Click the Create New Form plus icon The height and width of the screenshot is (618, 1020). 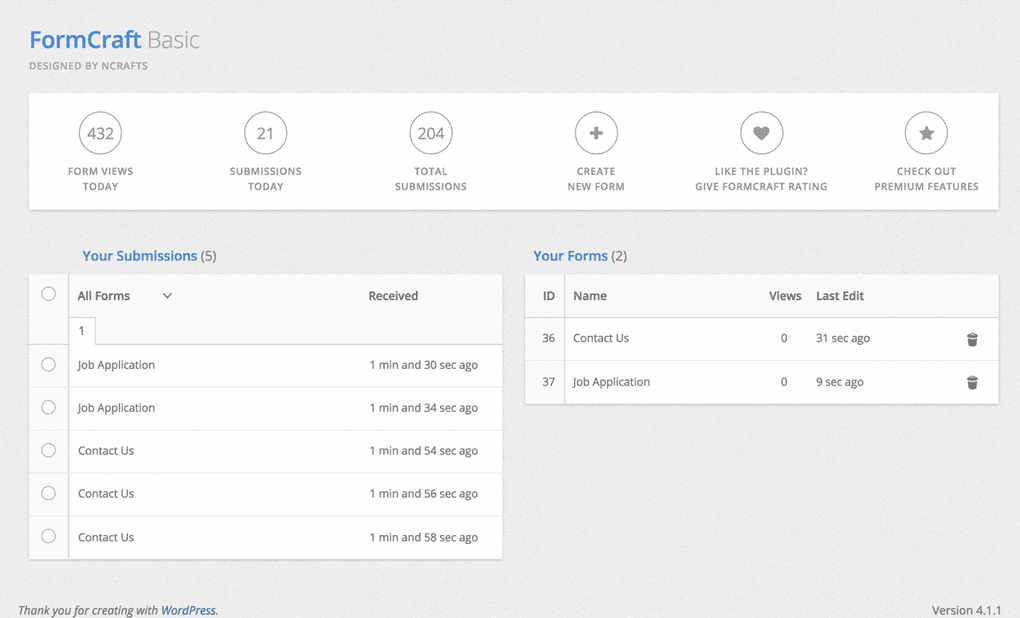click(x=596, y=132)
